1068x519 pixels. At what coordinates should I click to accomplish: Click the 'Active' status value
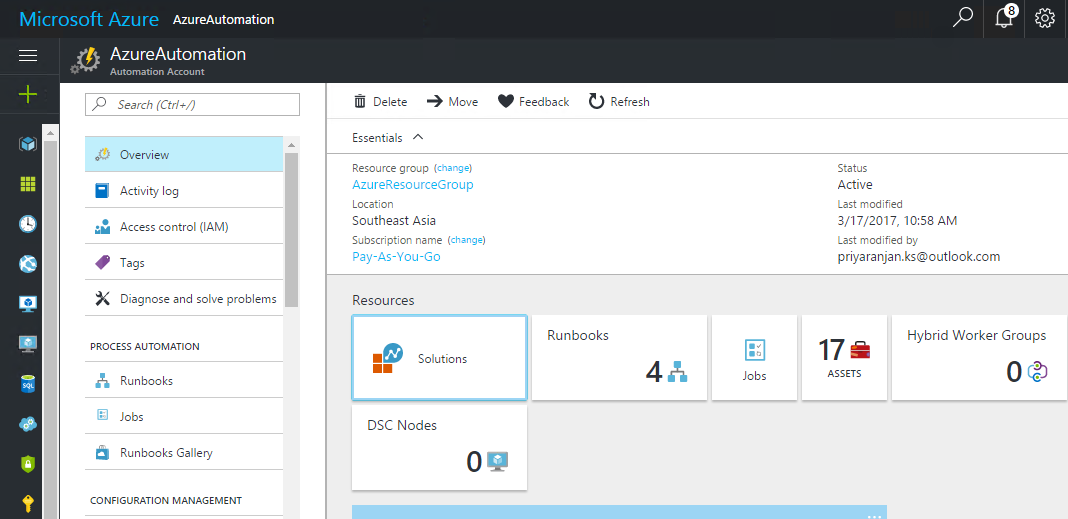pyautogui.click(x=855, y=185)
